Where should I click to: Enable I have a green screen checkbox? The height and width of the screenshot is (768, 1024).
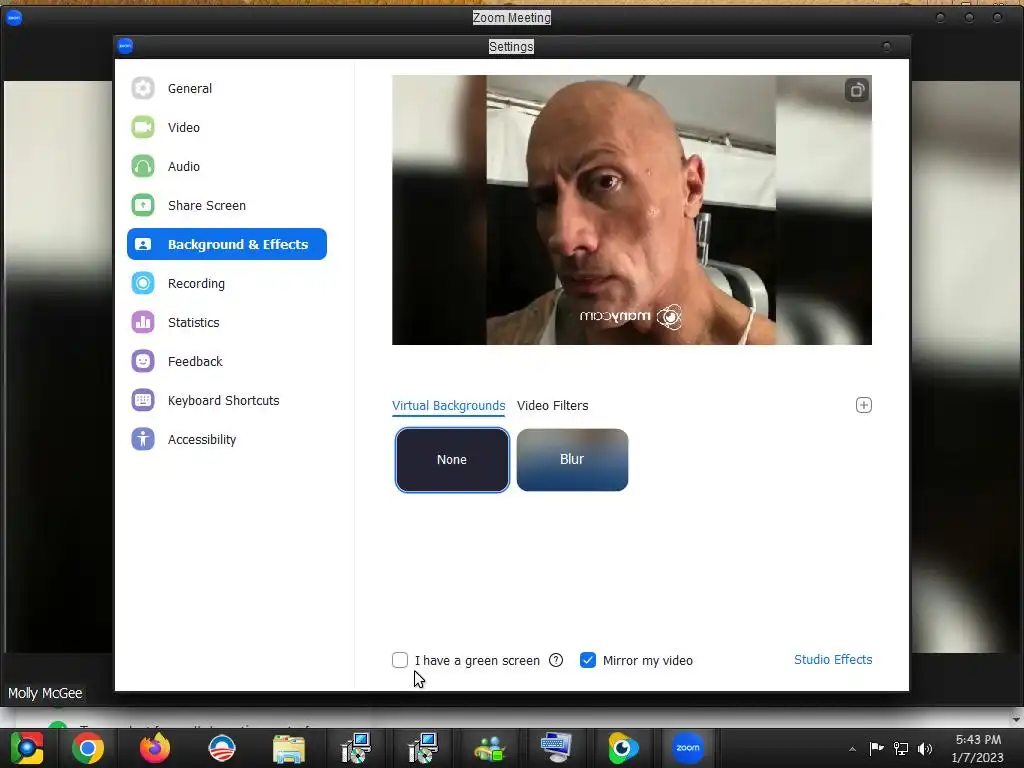coord(400,660)
